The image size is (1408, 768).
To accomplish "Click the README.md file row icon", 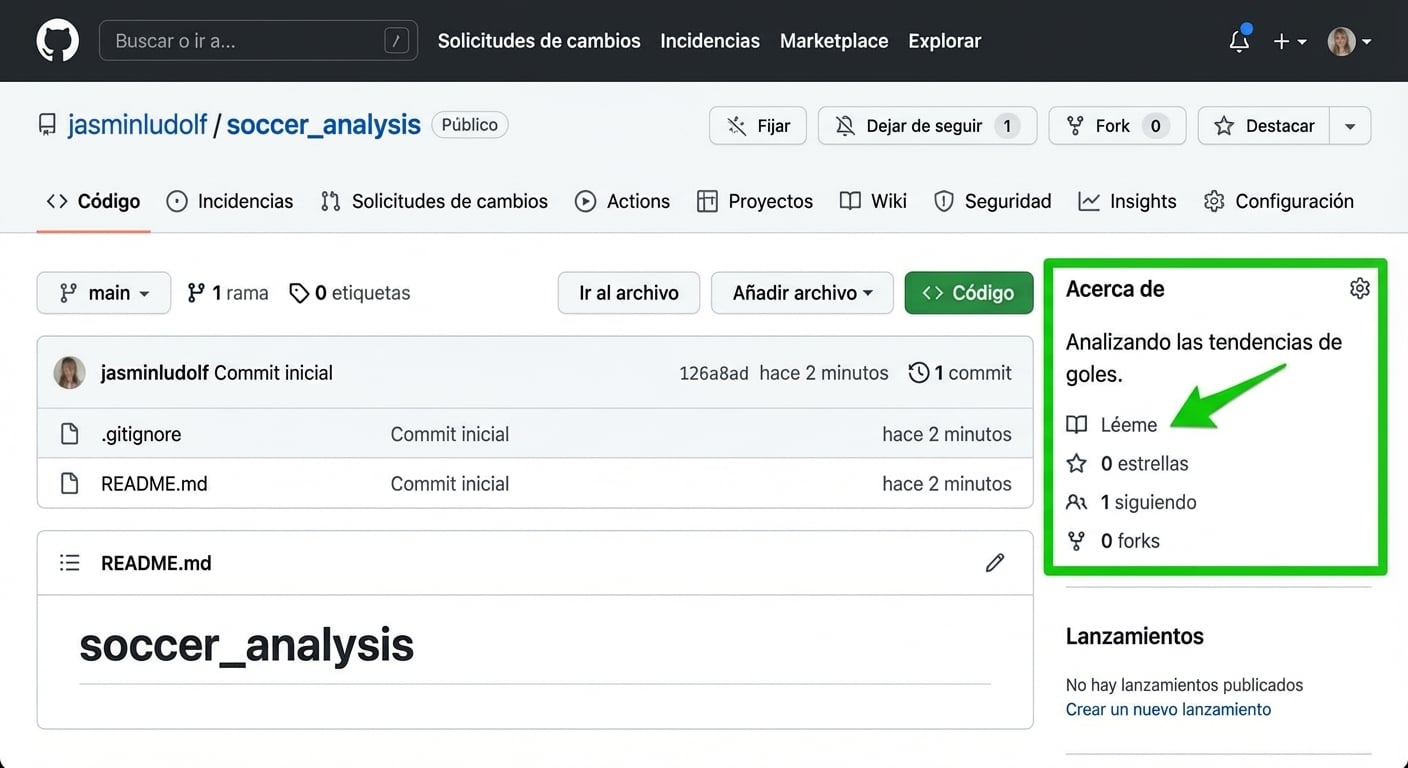I will (69, 484).
